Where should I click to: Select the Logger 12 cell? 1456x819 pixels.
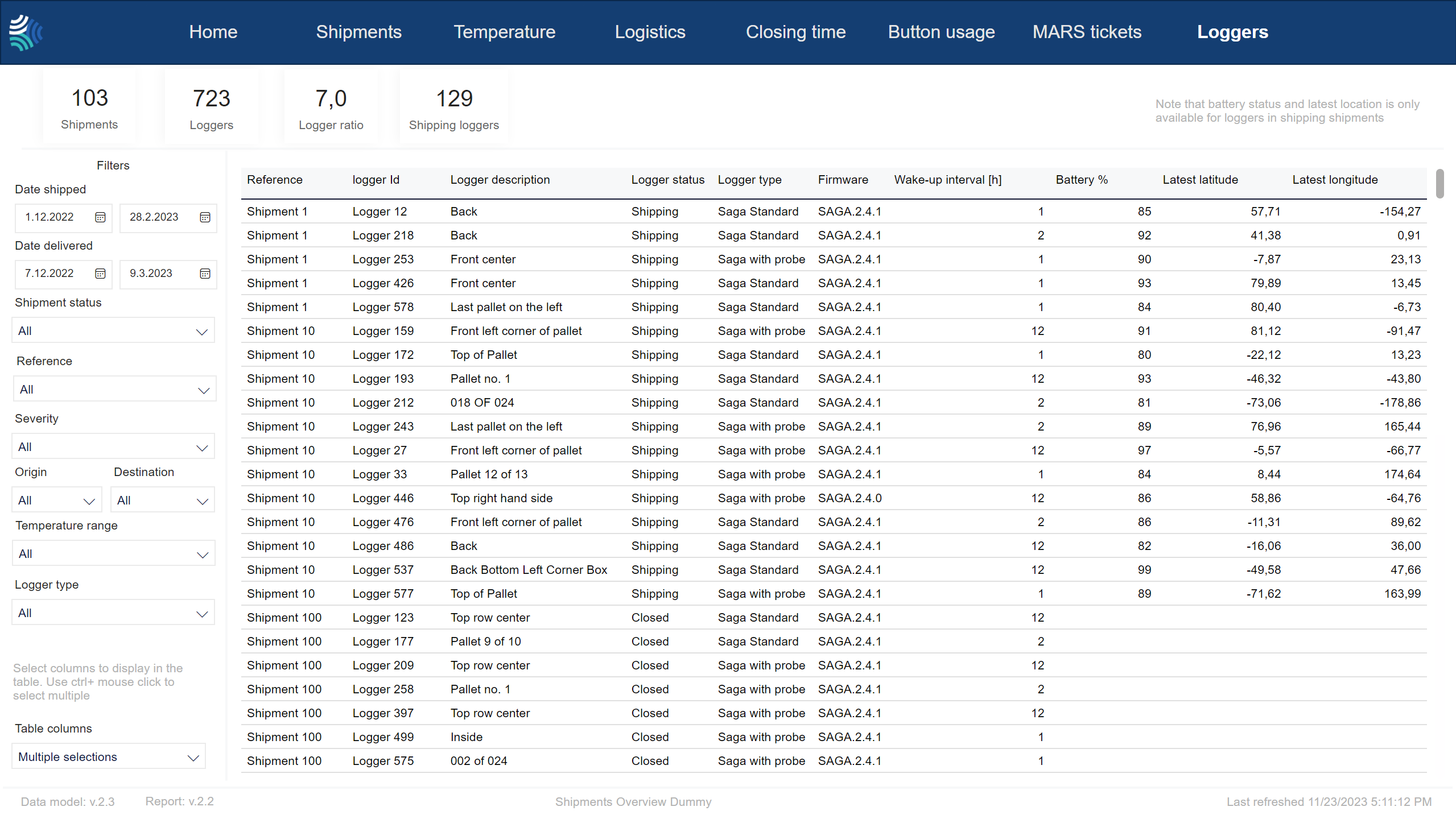[x=380, y=212]
